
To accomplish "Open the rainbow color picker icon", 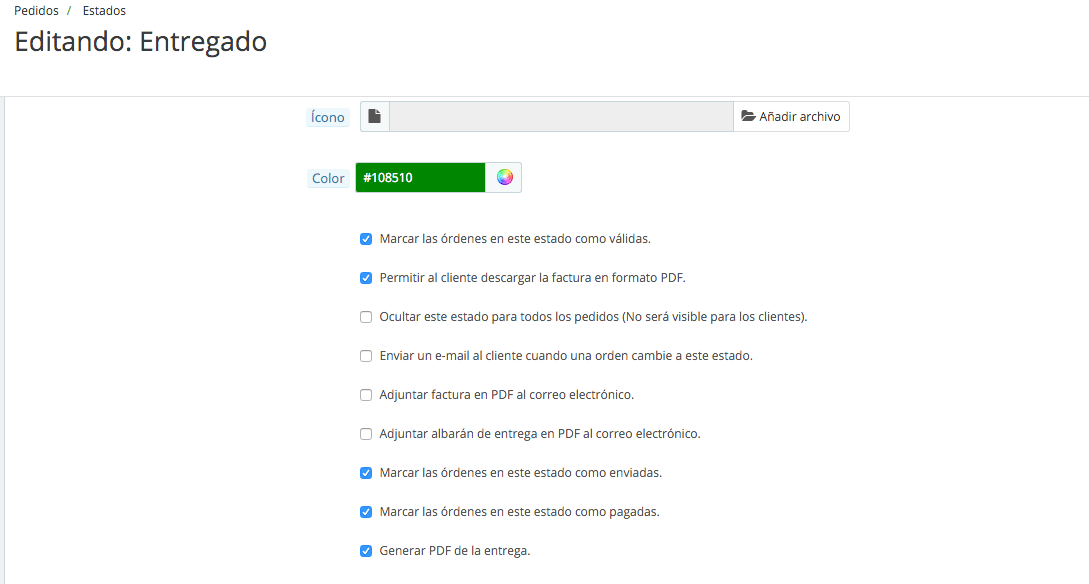I will click(504, 178).
